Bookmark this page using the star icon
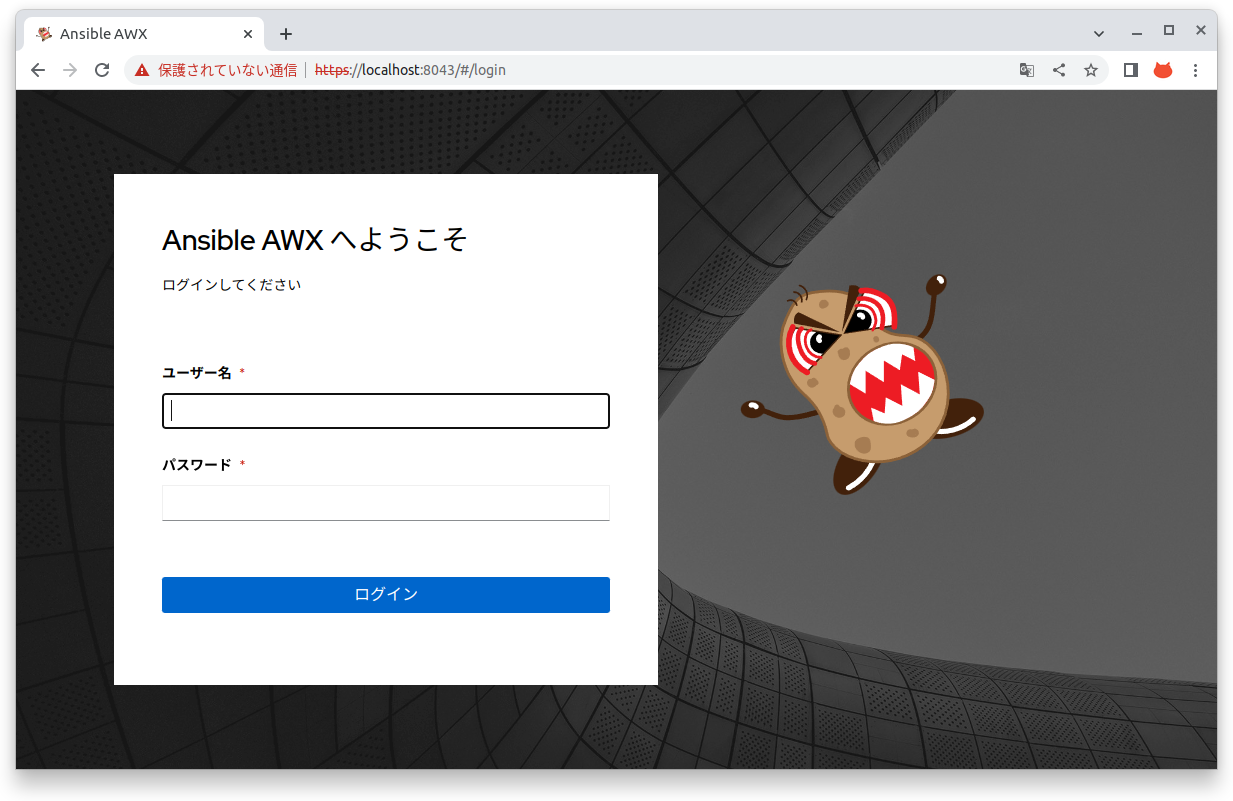The width and height of the screenshot is (1233, 801). point(1091,70)
